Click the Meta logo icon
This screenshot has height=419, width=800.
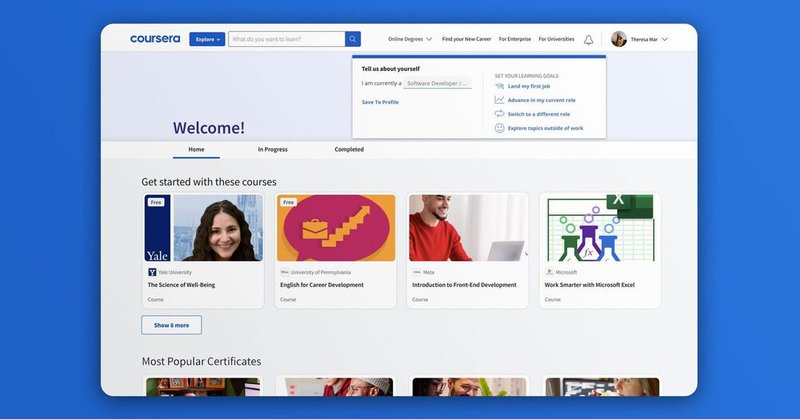417,272
